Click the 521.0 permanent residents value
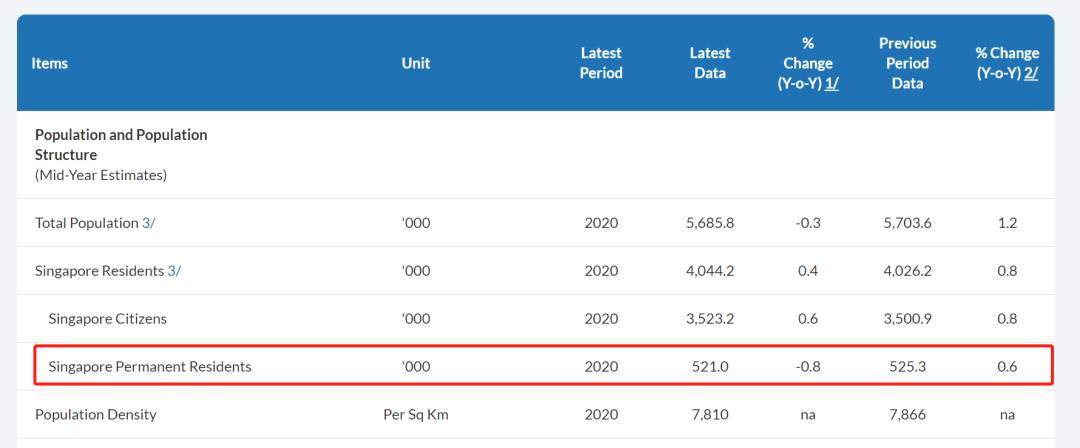Viewport: 1080px width, 448px height. point(710,367)
